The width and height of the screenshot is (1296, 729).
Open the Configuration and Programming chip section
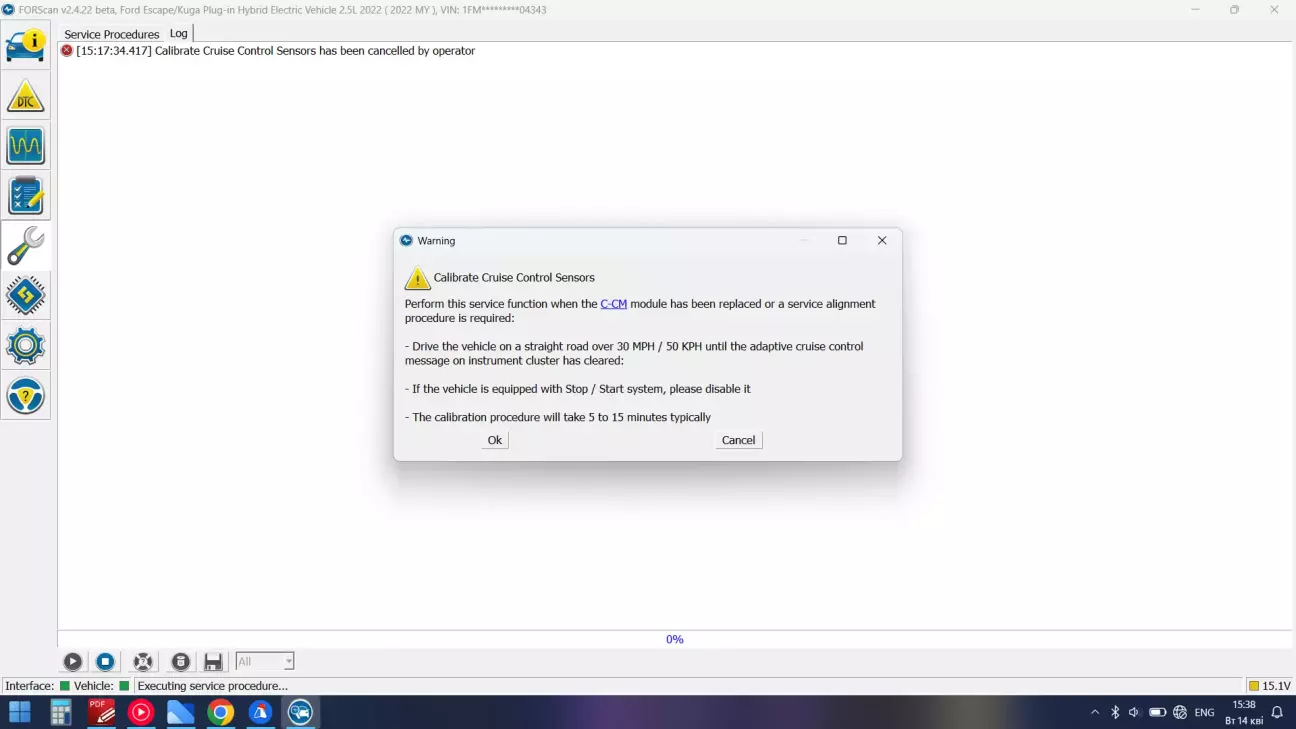[x=25, y=296]
